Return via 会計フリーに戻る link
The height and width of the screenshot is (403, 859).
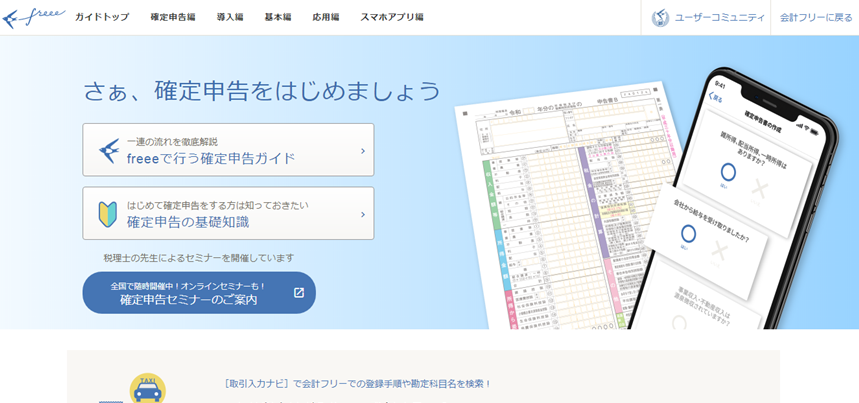816,18
